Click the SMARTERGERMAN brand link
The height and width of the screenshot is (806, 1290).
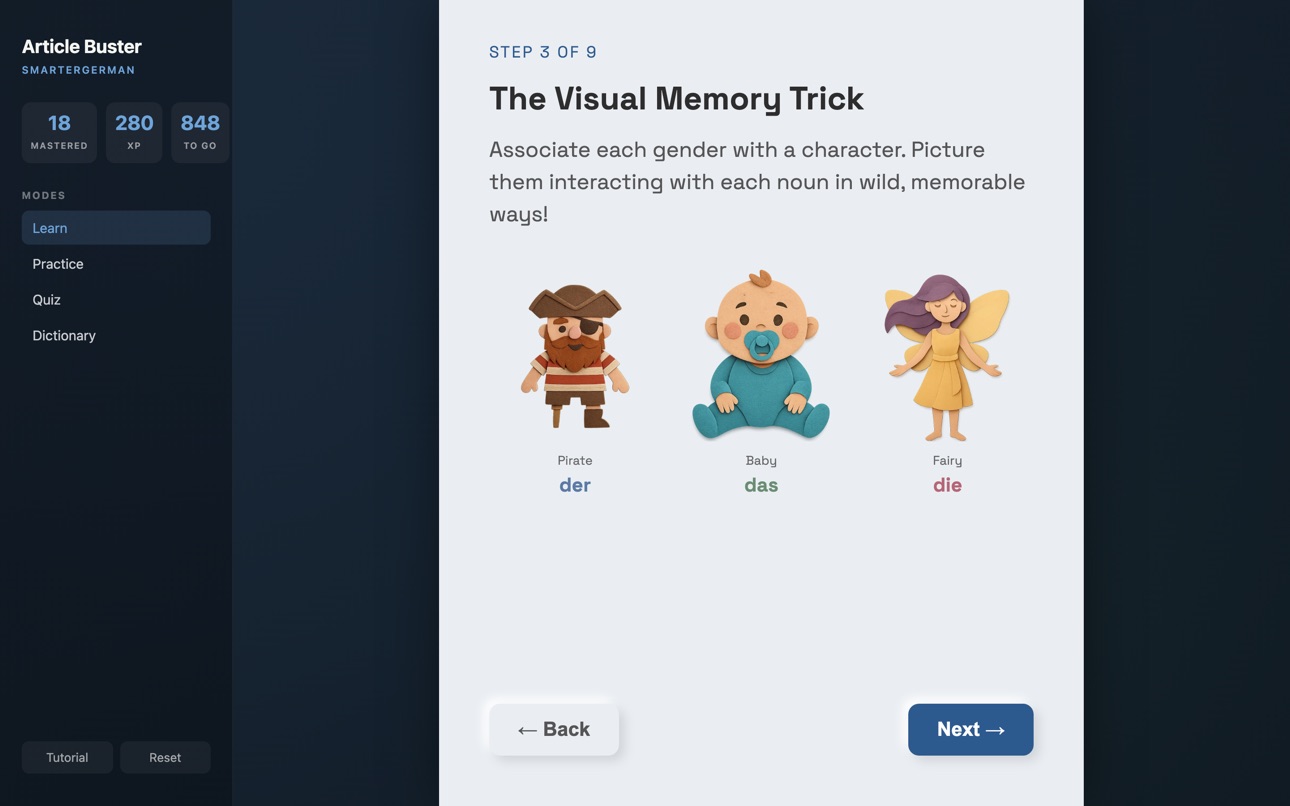79,70
